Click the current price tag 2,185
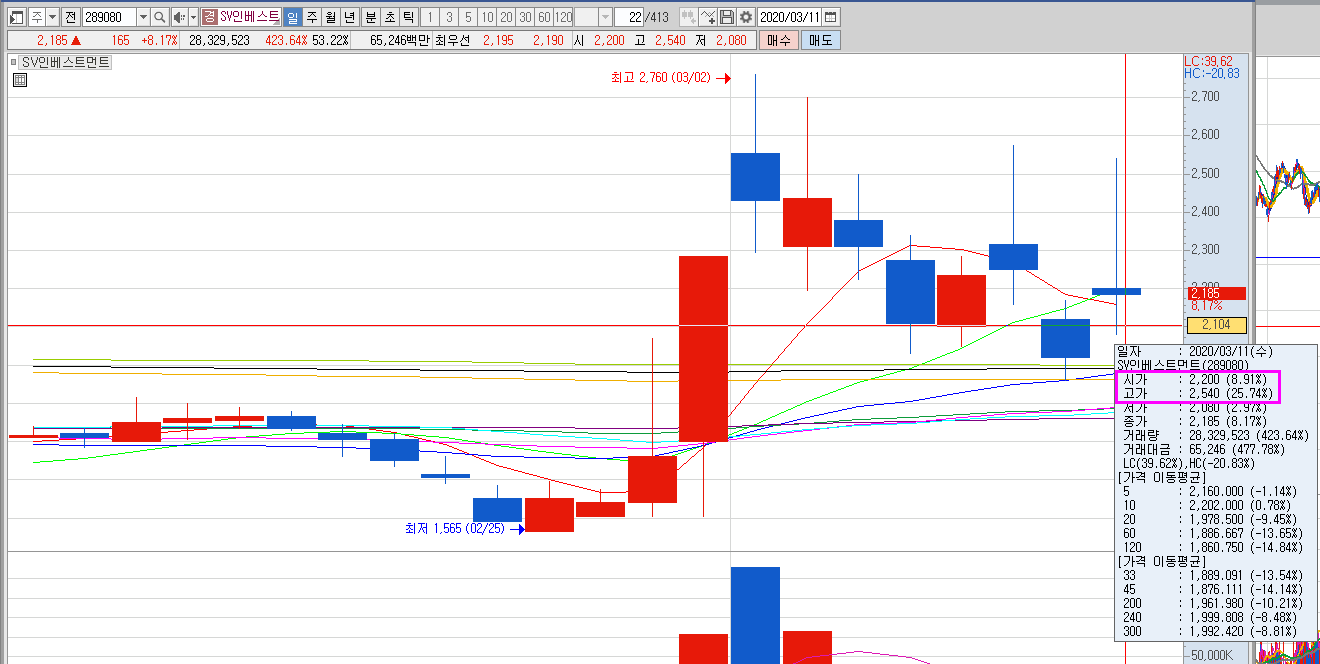Viewport: 1320px width, 664px height. [x=1217, y=293]
